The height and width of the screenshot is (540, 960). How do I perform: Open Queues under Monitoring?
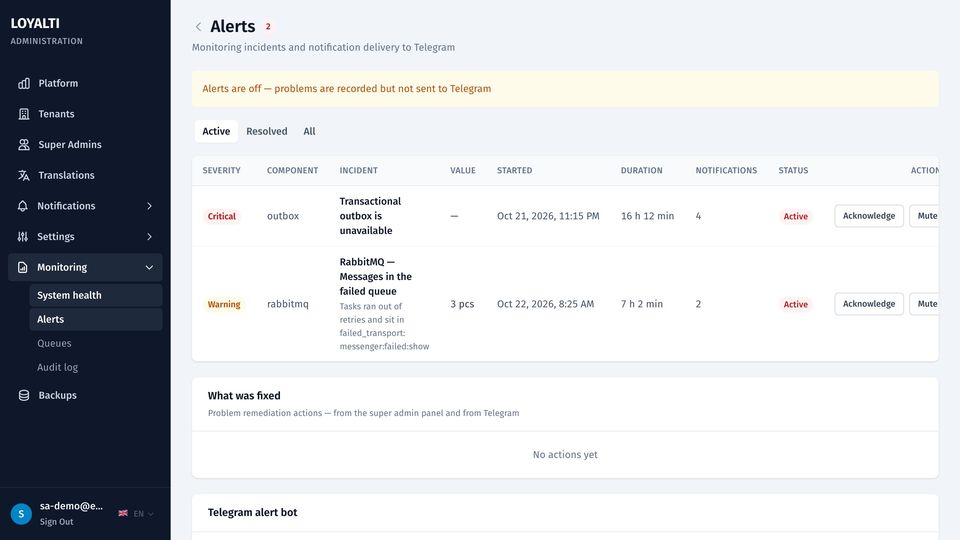click(96, 343)
